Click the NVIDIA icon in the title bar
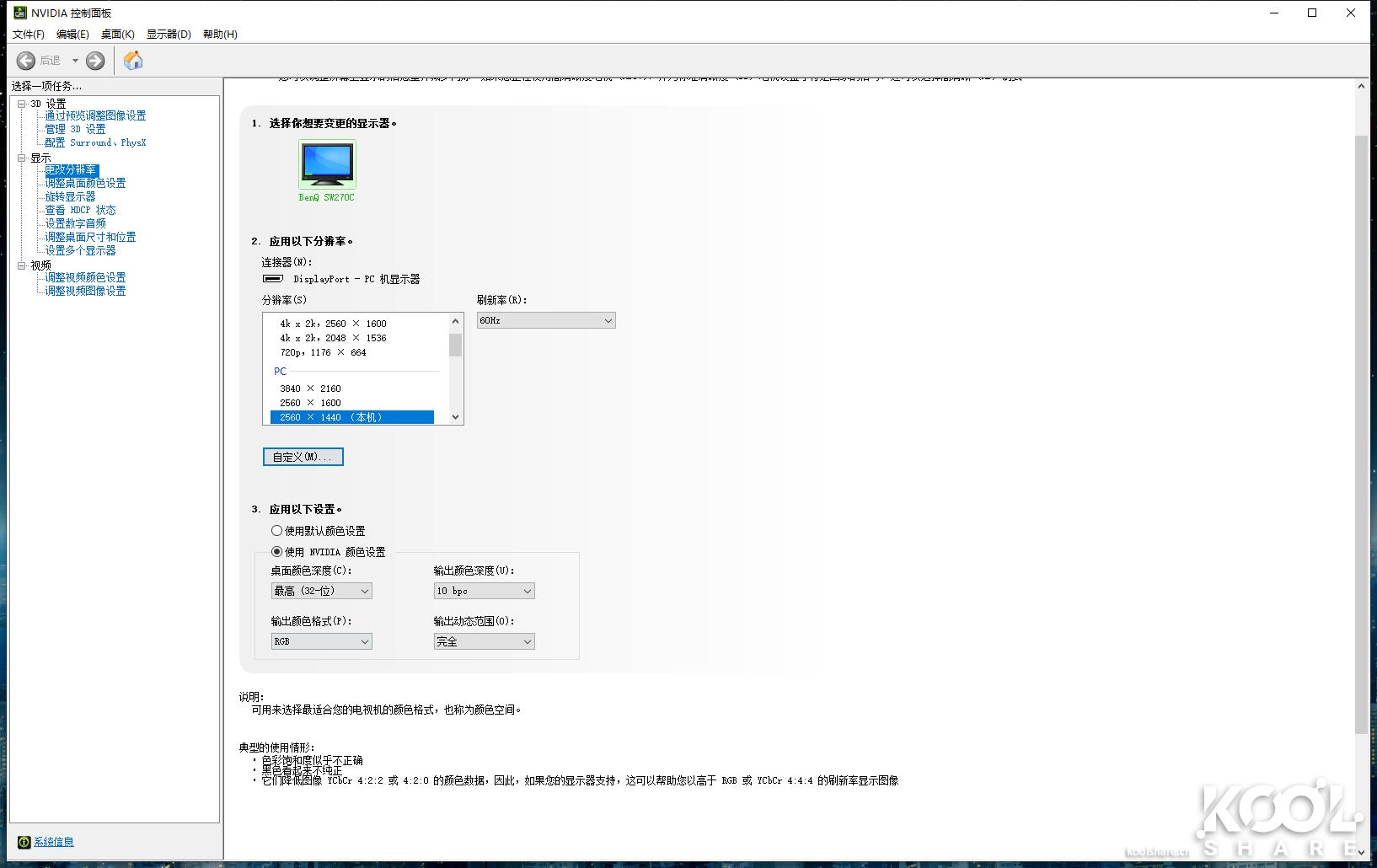Viewport: 1377px width, 868px height. pos(19,13)
